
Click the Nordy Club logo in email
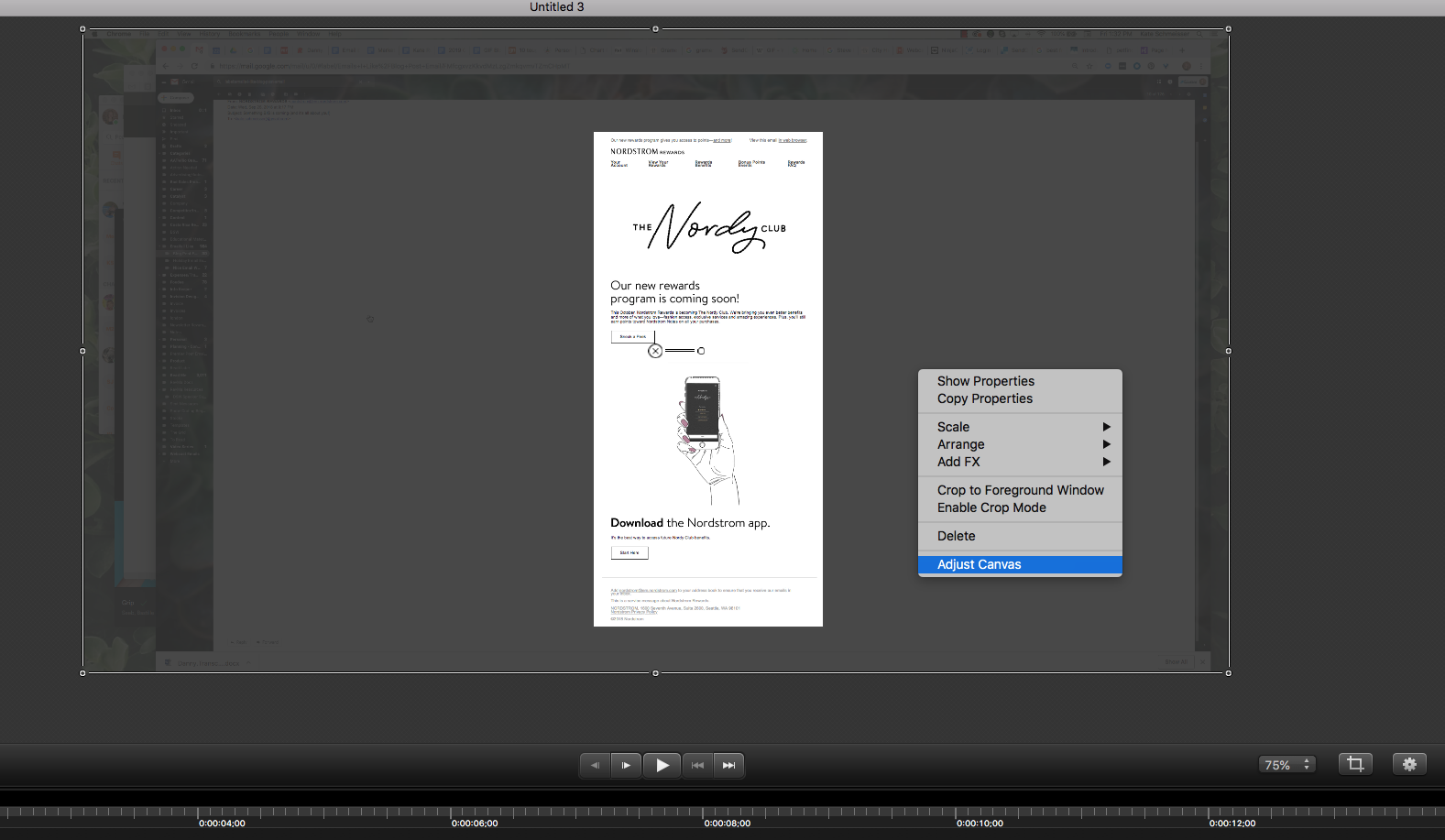(709, 227)
